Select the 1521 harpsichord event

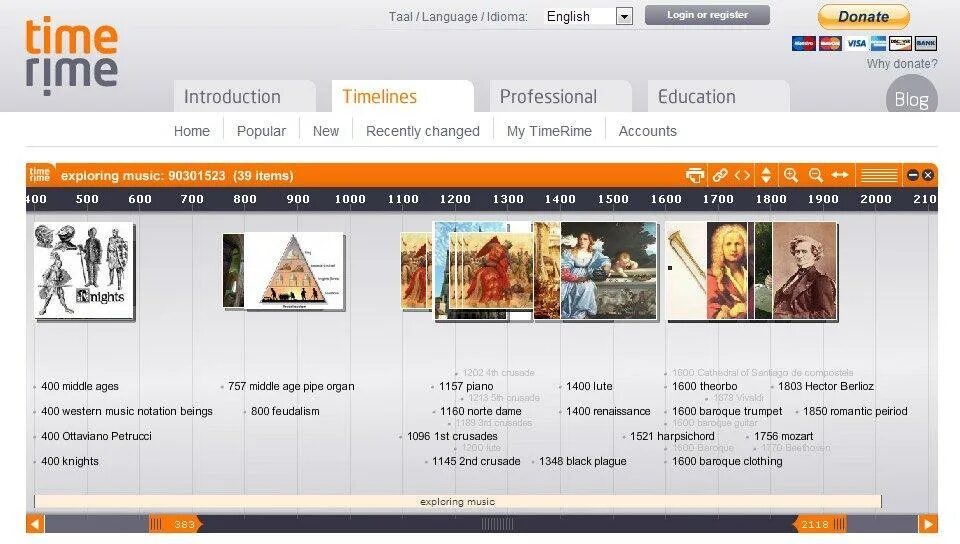[672, 436]
